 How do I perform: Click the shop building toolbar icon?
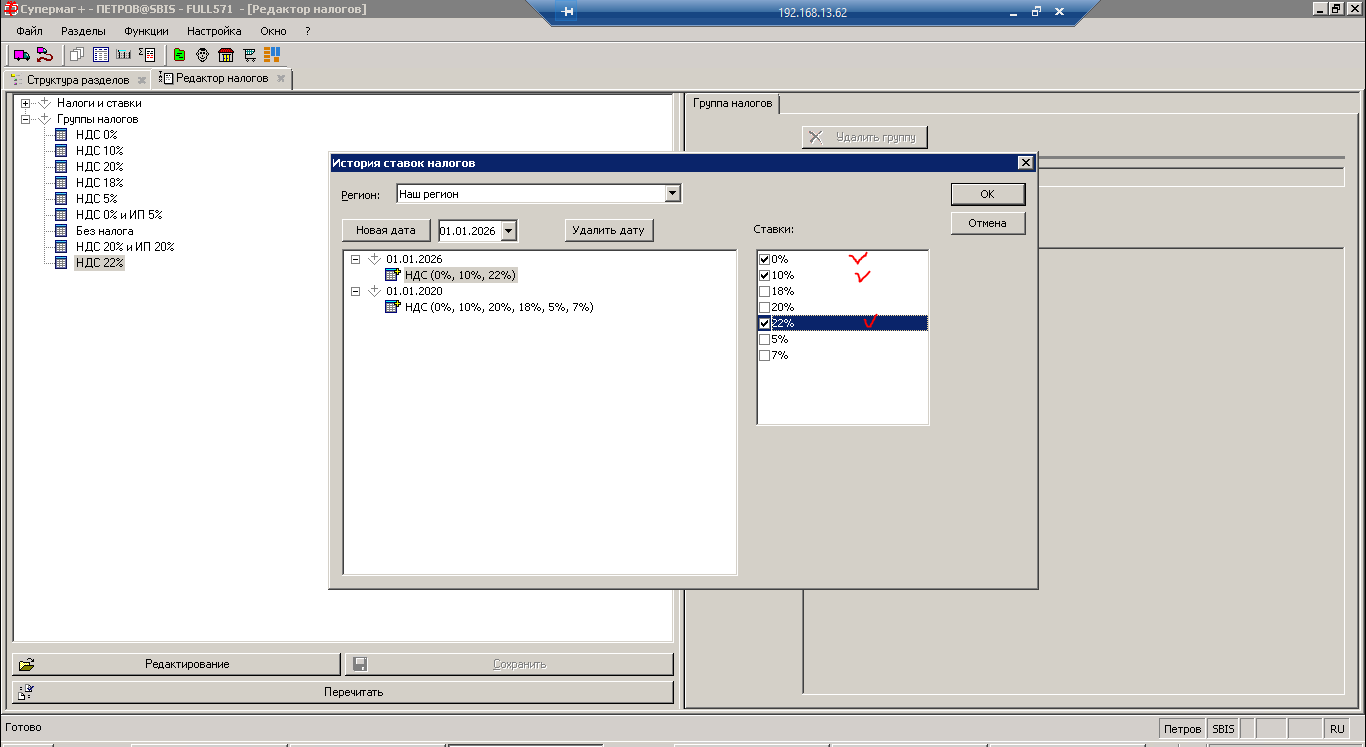tap(226, 55)
